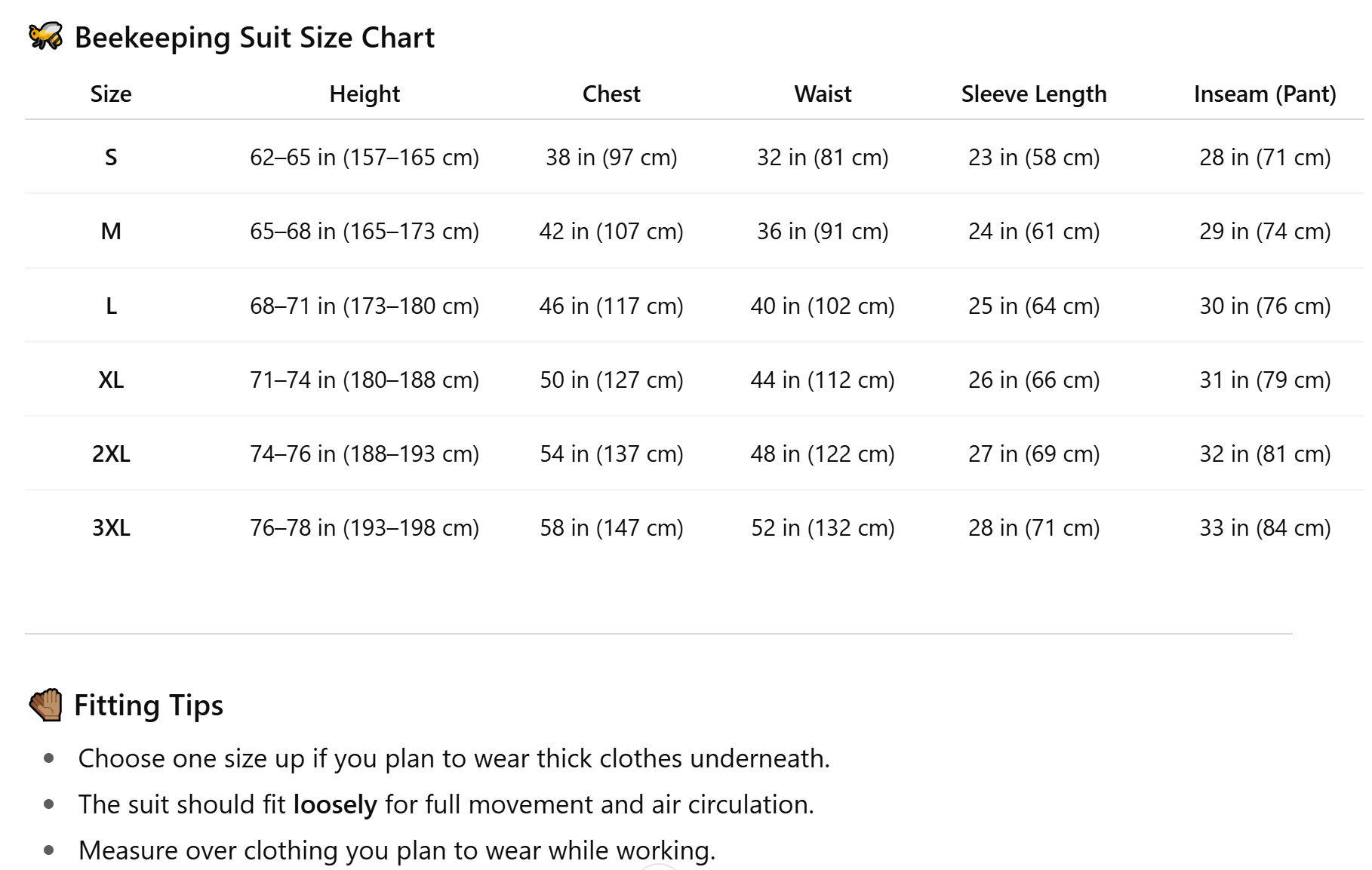This screenshot has width=1372, height=870.
Task: Click the 3XL inseam value 33 in
Action: tap(1265, 527)
